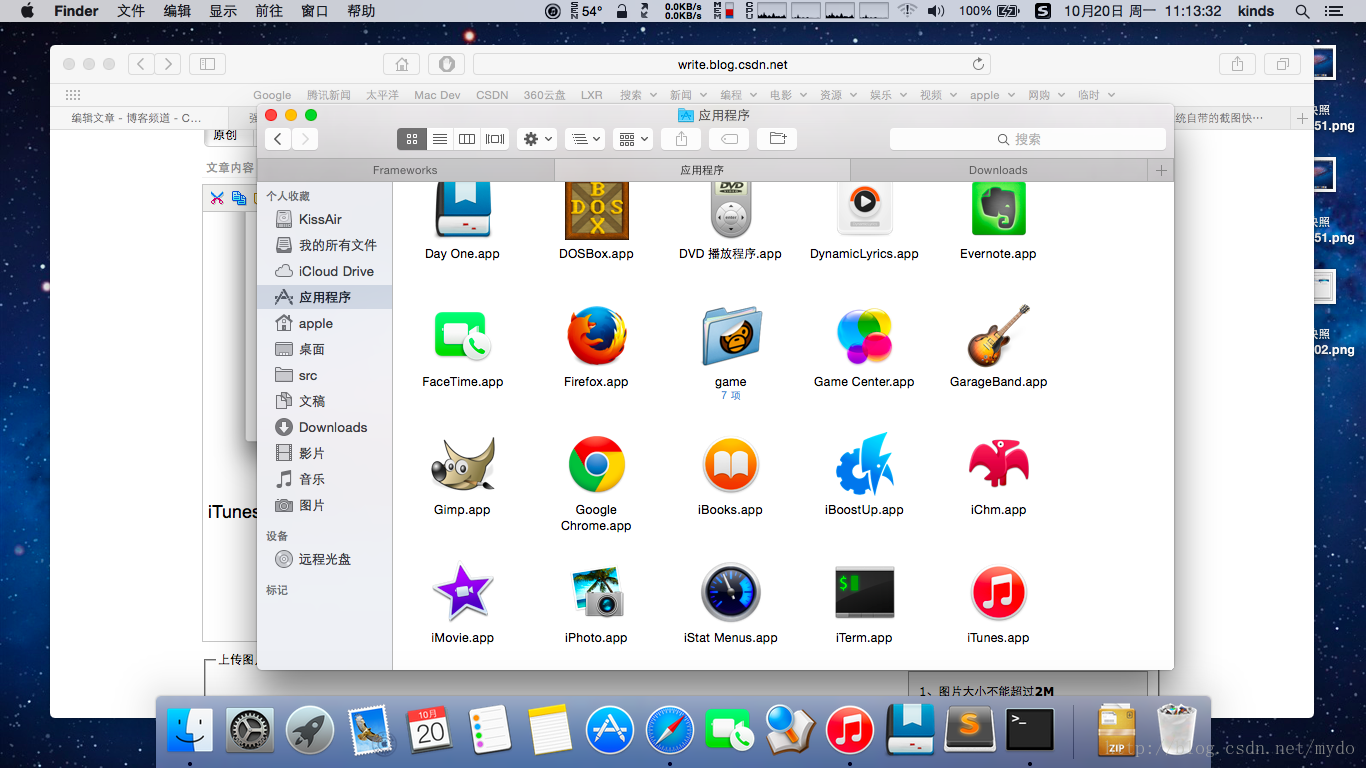Click Finder search field
The image size is (1366, 768).
pyautogui.click(x=1028, y=139)
